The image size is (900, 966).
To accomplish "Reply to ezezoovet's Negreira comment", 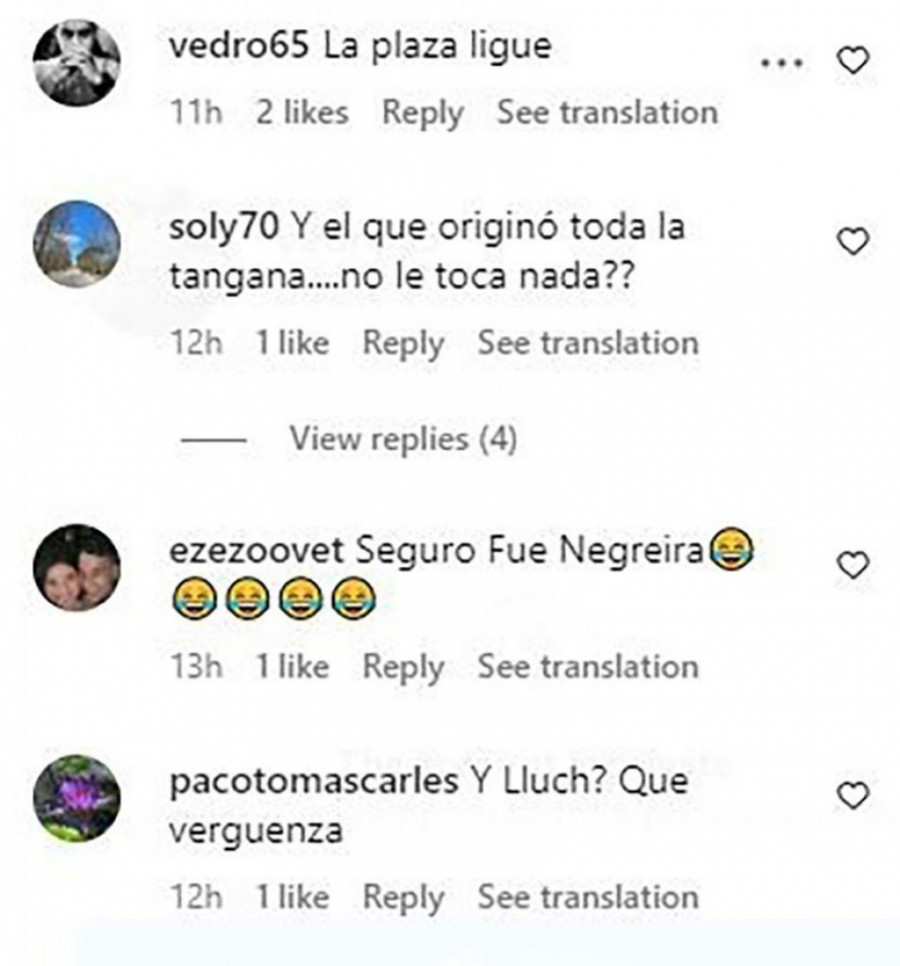I will pyautogui.click(x=403, y=668).
